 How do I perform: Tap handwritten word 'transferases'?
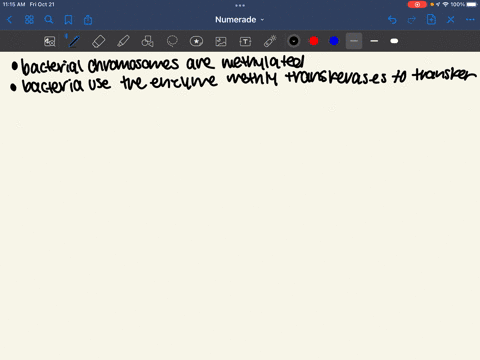[x=336, y=76]
